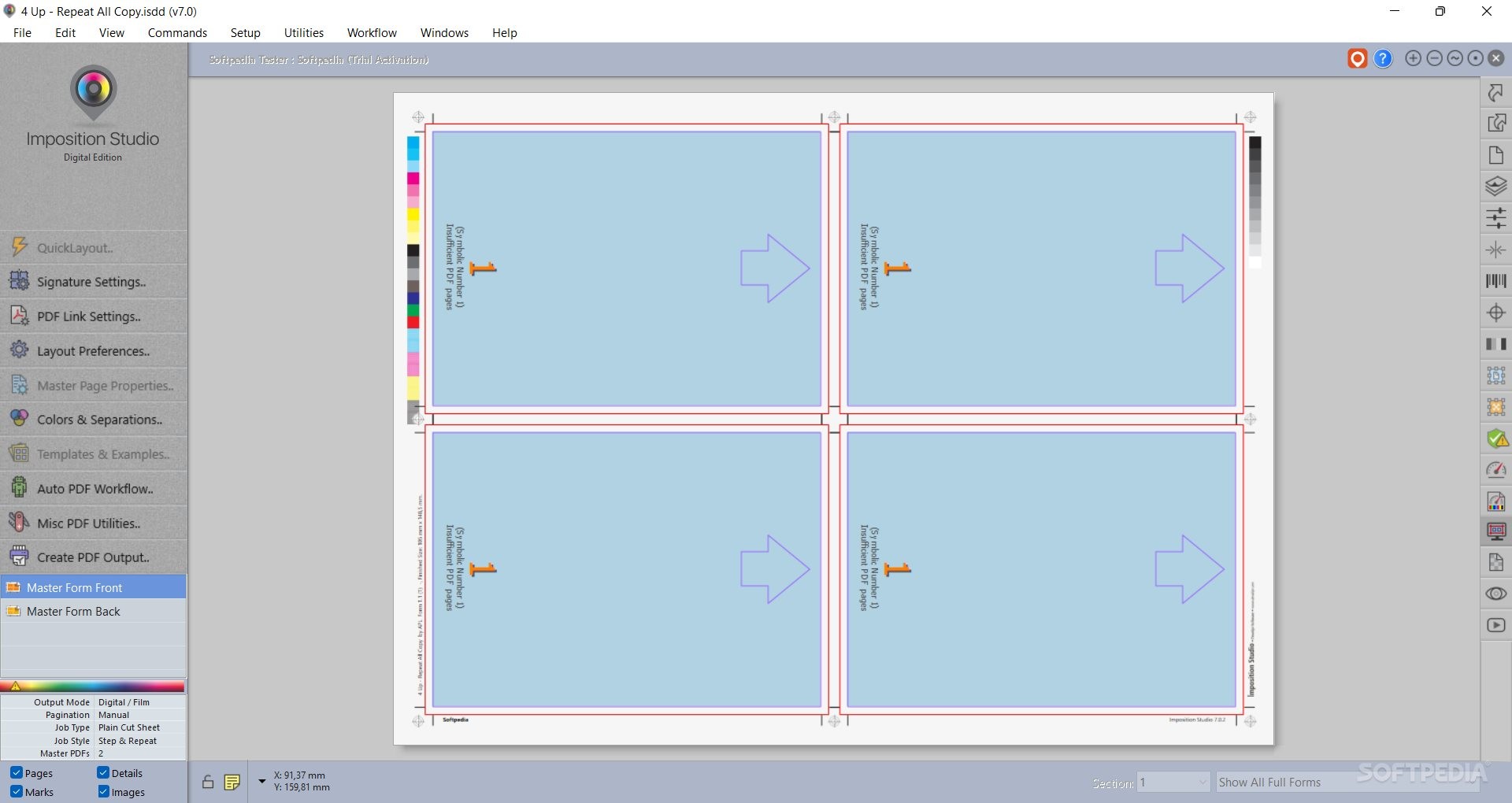The width and height of the screenshot is (1512, 803).
Task: Open the Setup menu
Action: click(x=245, y=32)
